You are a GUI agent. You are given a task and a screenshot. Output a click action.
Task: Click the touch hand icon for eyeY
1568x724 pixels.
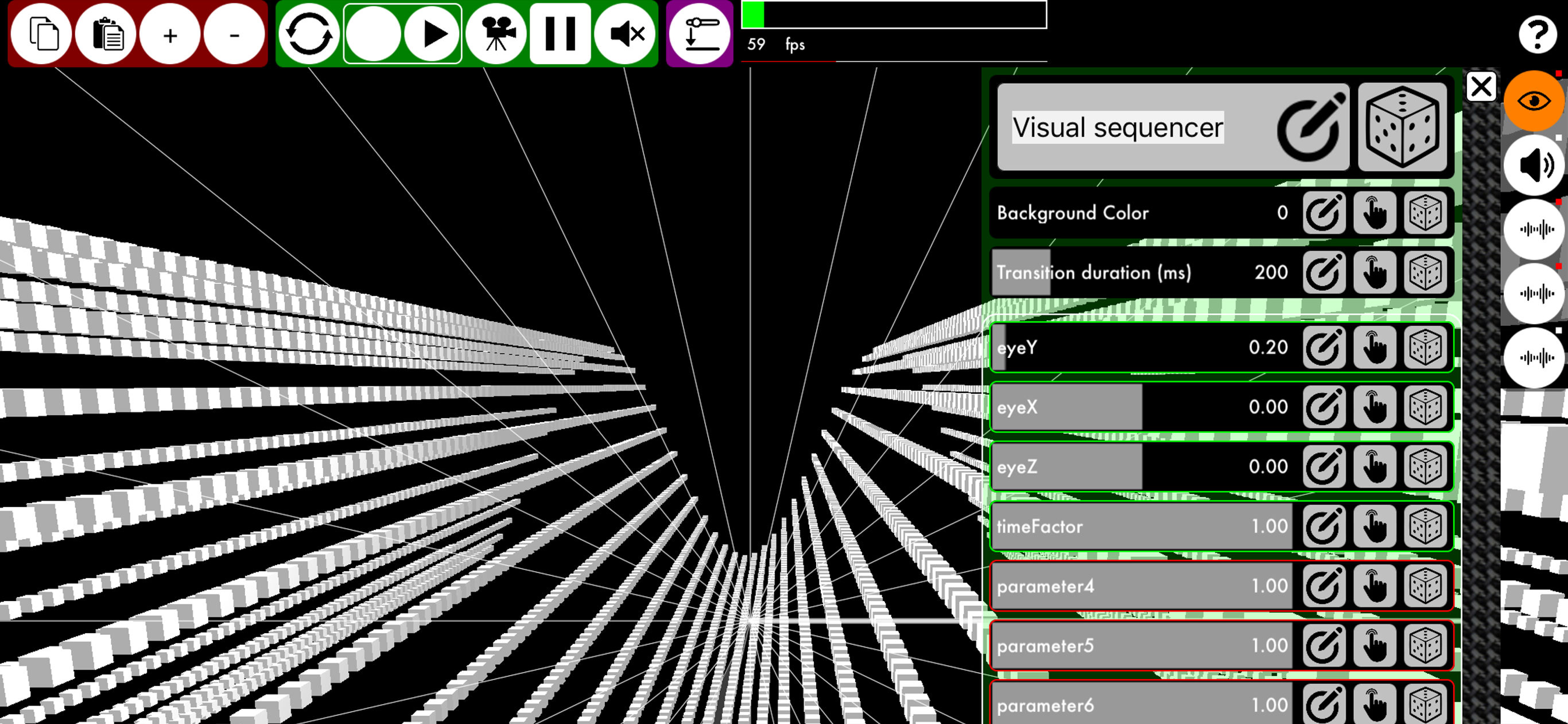[1374, 347]
